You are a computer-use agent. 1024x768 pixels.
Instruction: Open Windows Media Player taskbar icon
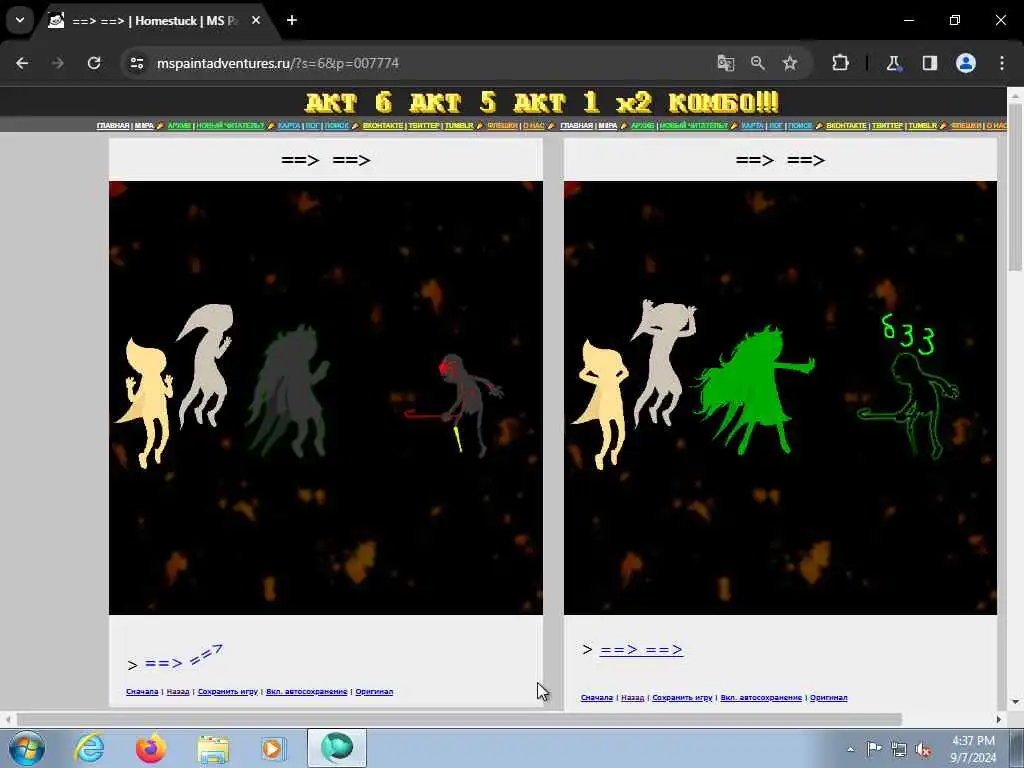[x=273, y=748]
